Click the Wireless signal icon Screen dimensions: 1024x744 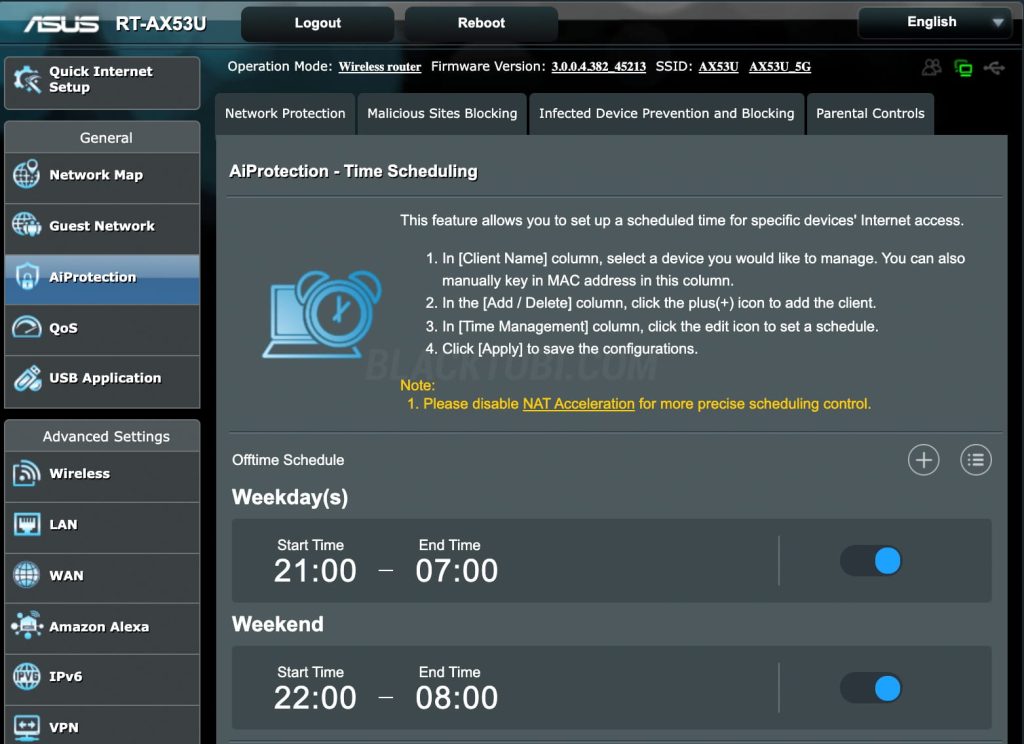pos(27,473)
